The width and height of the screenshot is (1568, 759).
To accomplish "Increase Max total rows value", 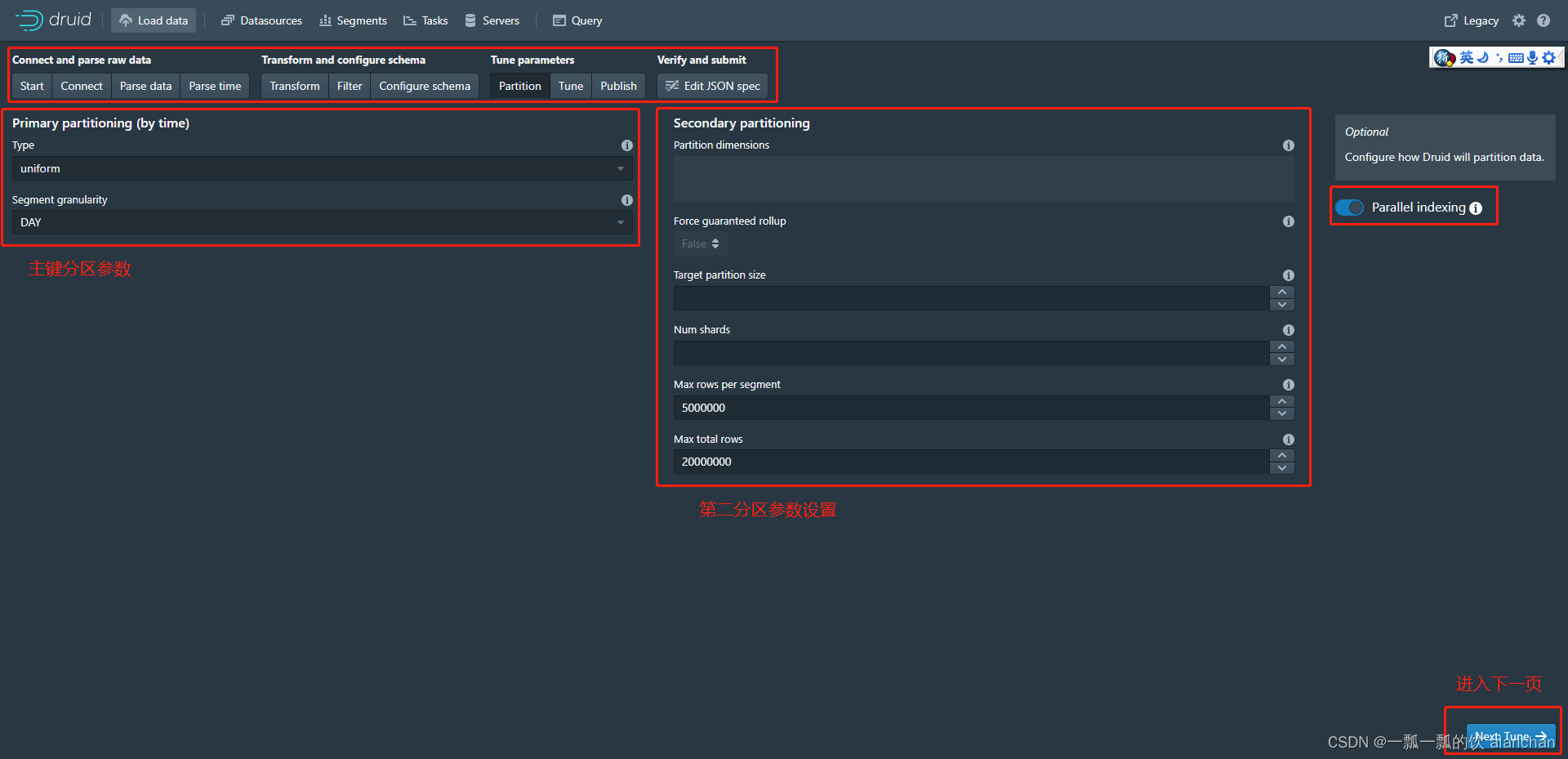I will point(1282,455).
